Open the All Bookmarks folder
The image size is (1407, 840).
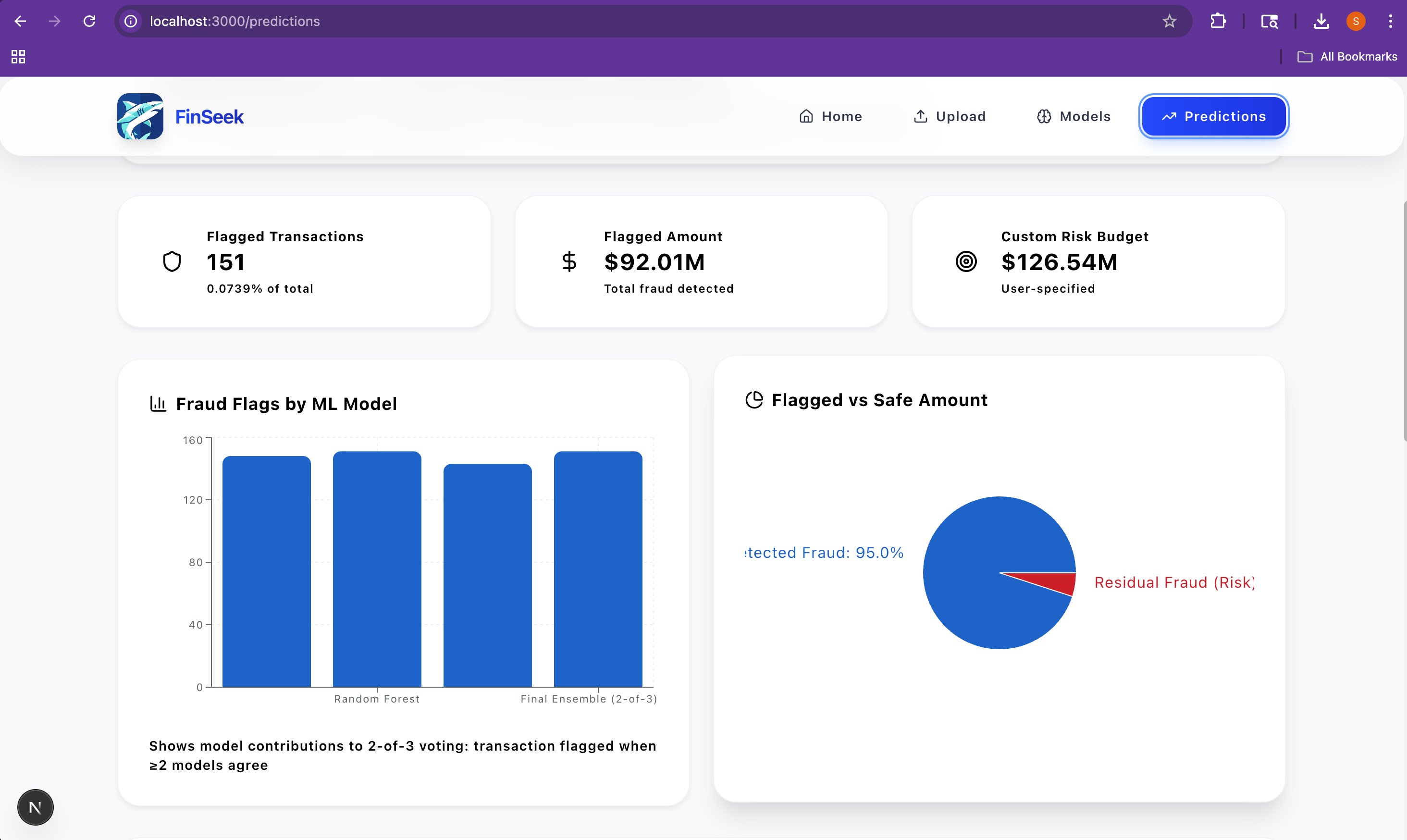click(1347, 57)
